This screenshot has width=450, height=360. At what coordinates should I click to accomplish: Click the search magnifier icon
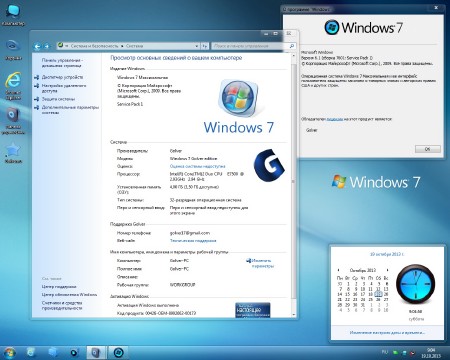click(292, 46)
